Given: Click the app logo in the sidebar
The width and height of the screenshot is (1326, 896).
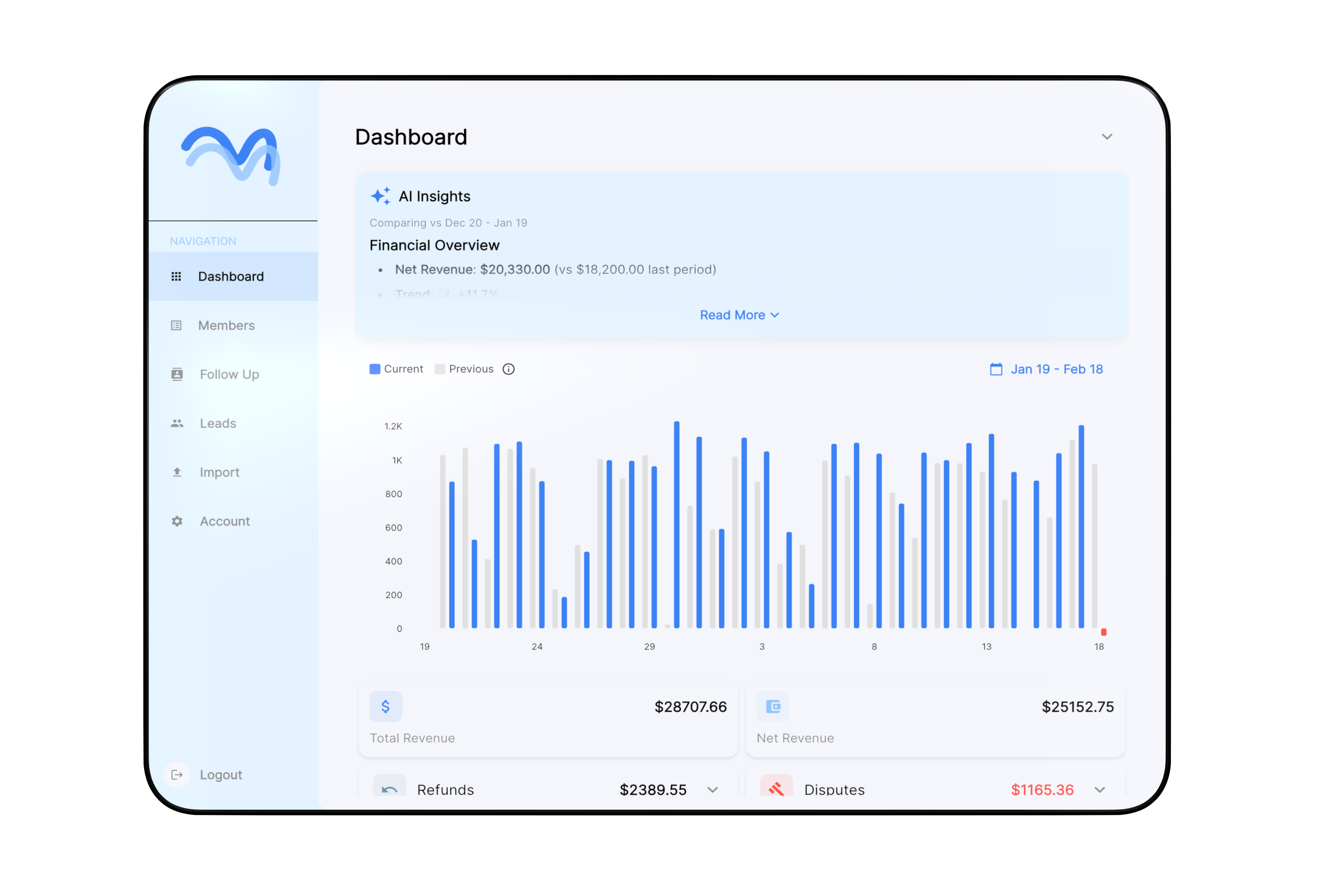Looking at the screenshot, I should click(x=231, y=156).
